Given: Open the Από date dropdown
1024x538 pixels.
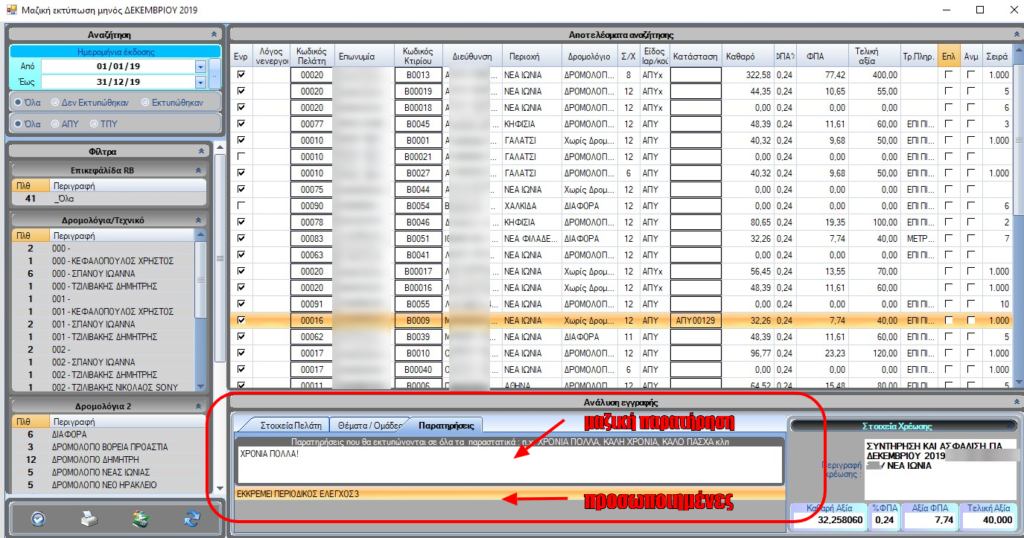Looking at the screenshot, I should (x=200, y=66).
